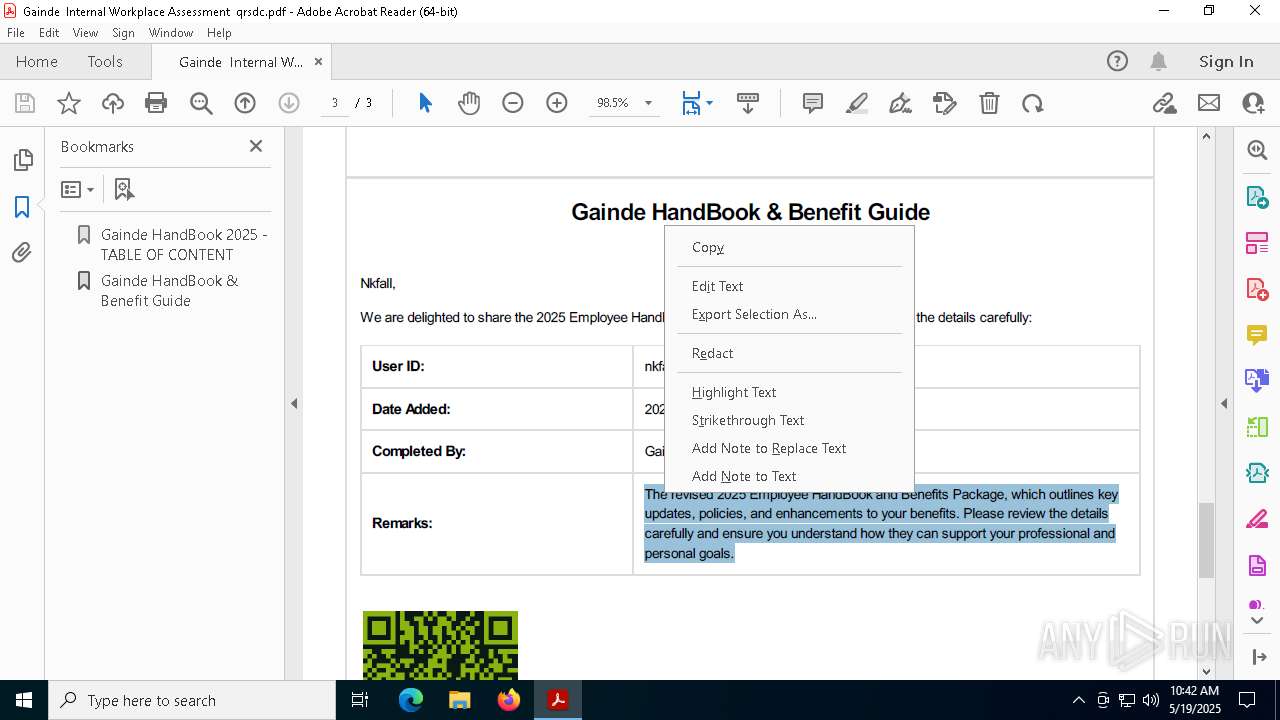Open the page thumbnails panel icon
The image size is (1280, 720).
(x=22, y=160)
